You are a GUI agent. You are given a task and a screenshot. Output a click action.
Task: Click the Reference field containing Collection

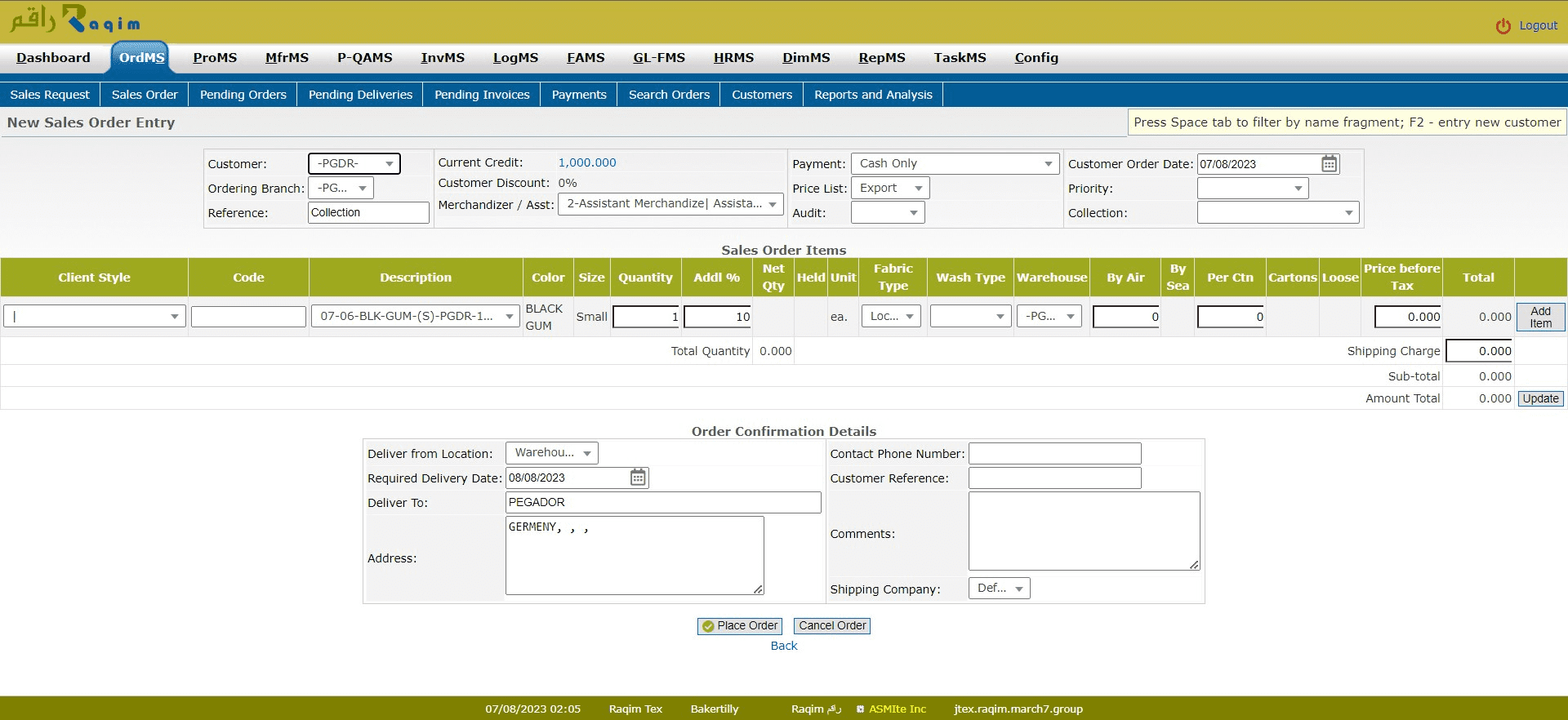[368, 212]
